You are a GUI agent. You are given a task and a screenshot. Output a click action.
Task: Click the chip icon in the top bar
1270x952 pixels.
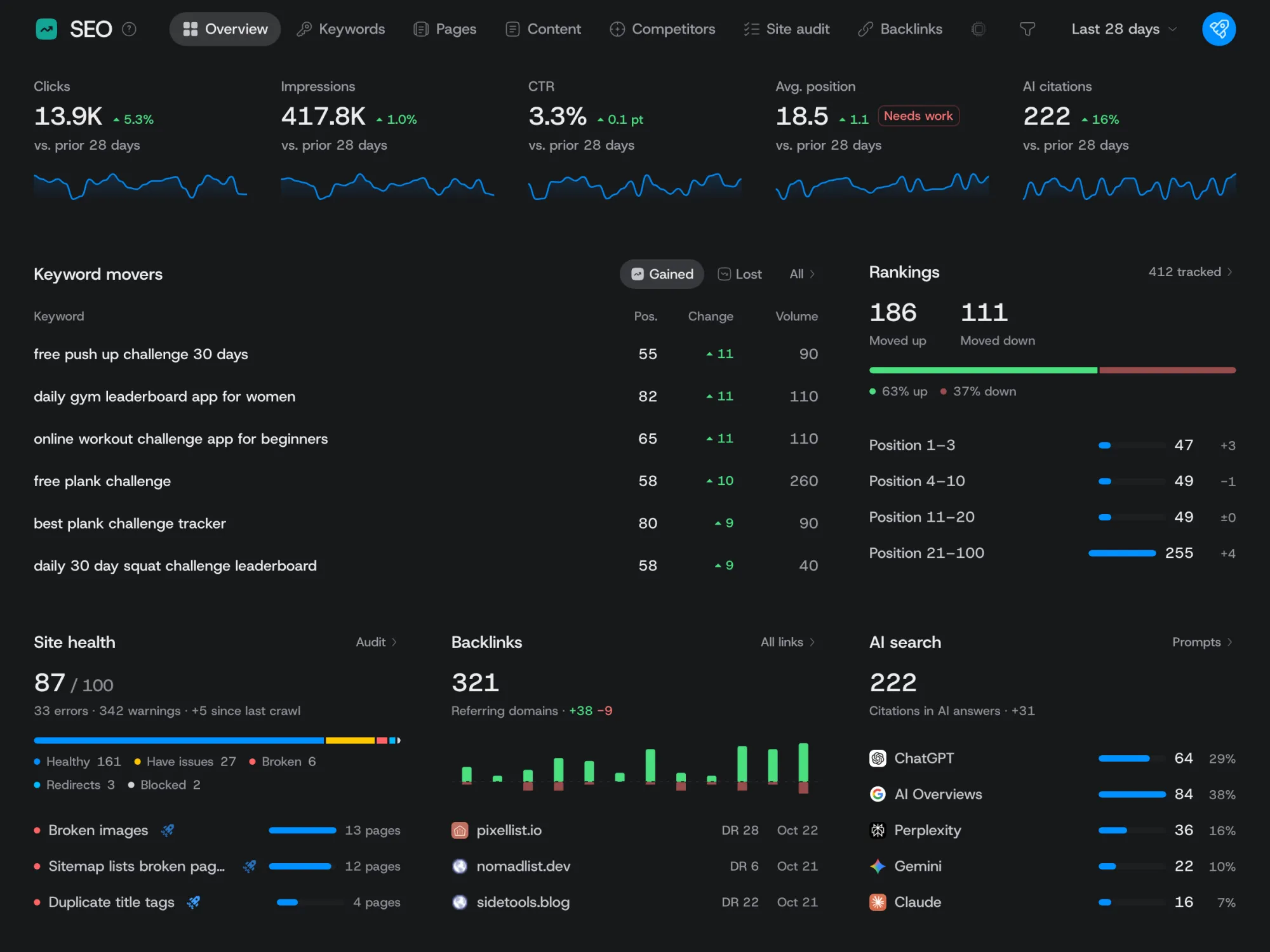979,29
